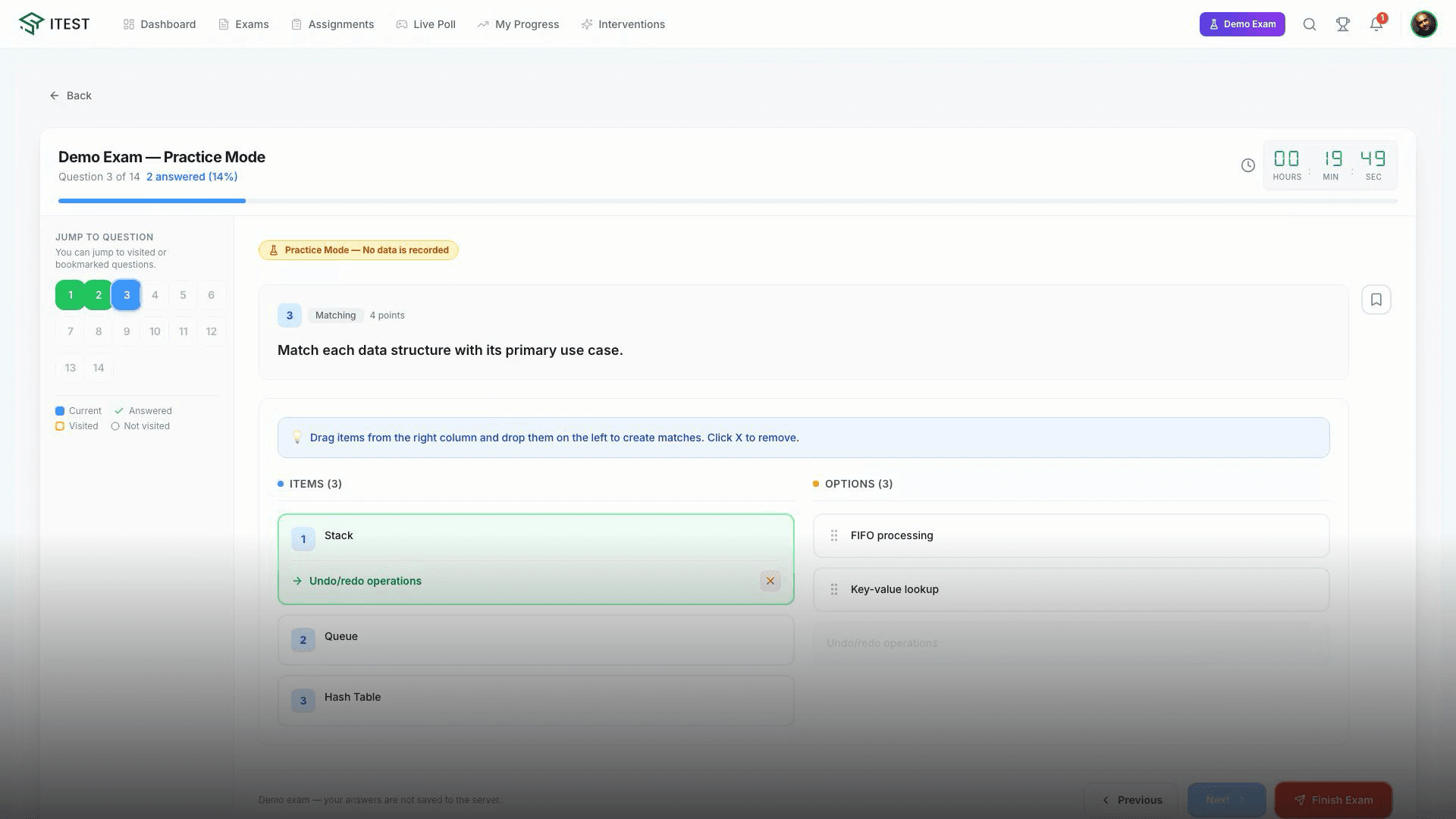Bookmark this question
Viewport: 1456px width, 819px height.
tap(1376, 300)
